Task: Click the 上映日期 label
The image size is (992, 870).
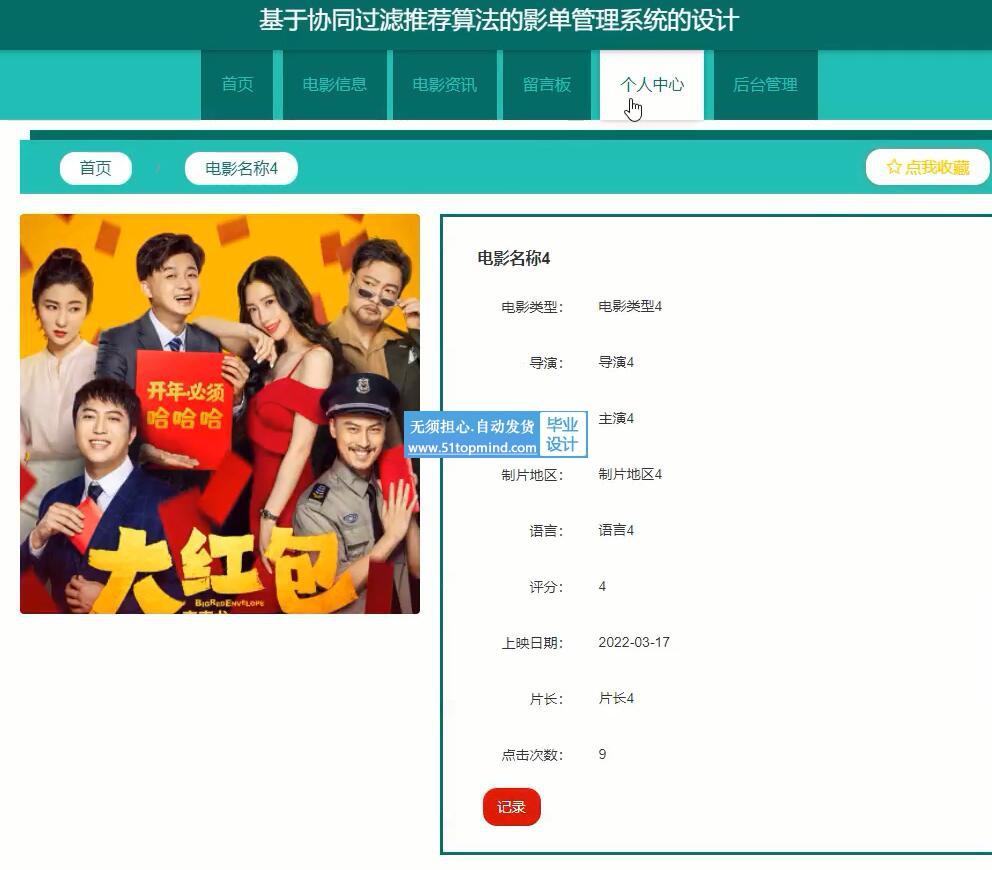Action: pos(532,643)
